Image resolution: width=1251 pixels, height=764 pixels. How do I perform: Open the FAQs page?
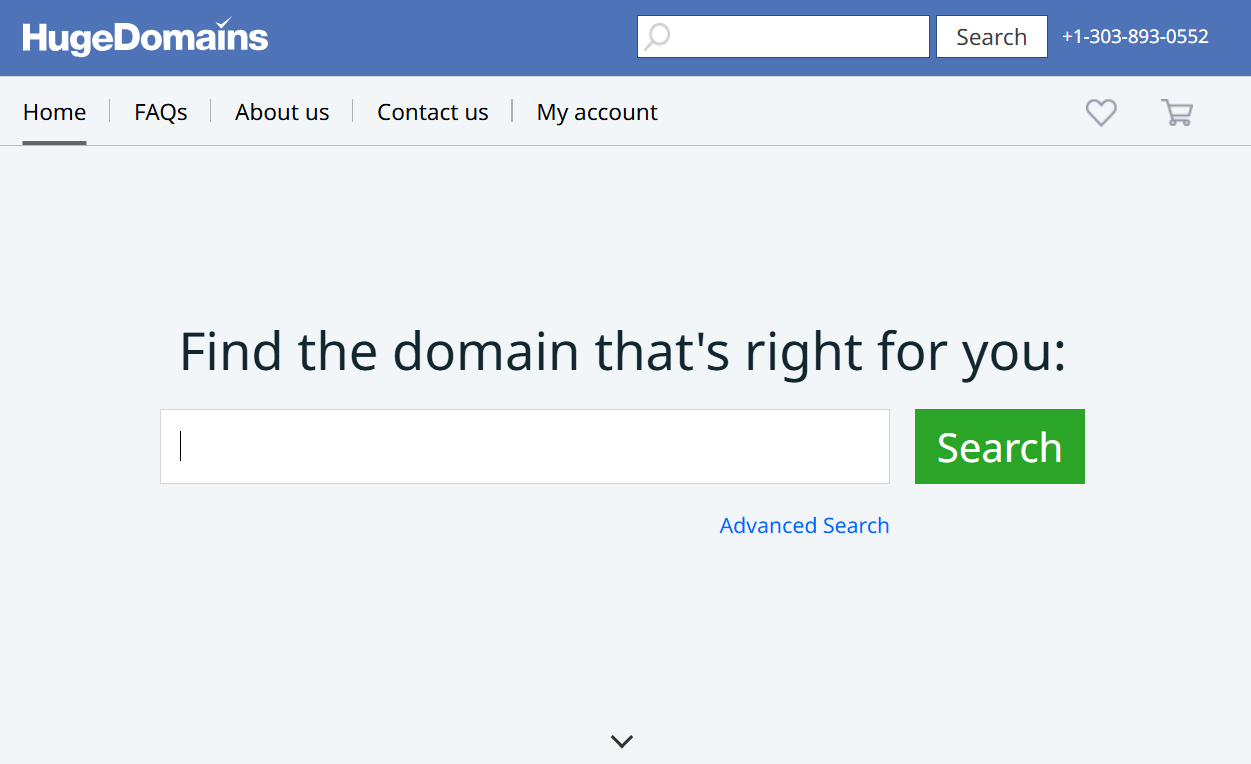[161, 112]
